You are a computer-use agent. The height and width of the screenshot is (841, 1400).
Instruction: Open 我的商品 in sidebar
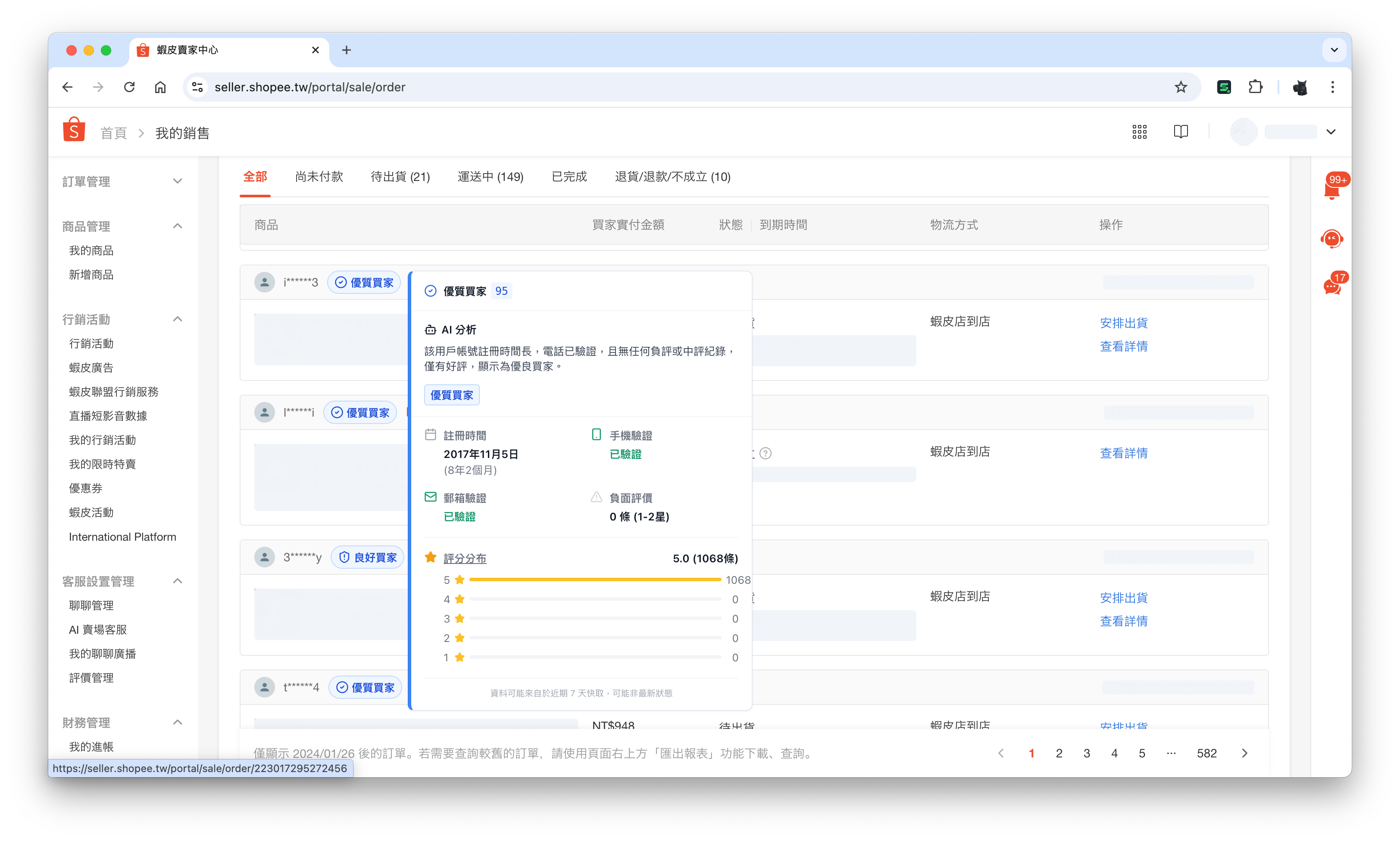click(91, 250)
